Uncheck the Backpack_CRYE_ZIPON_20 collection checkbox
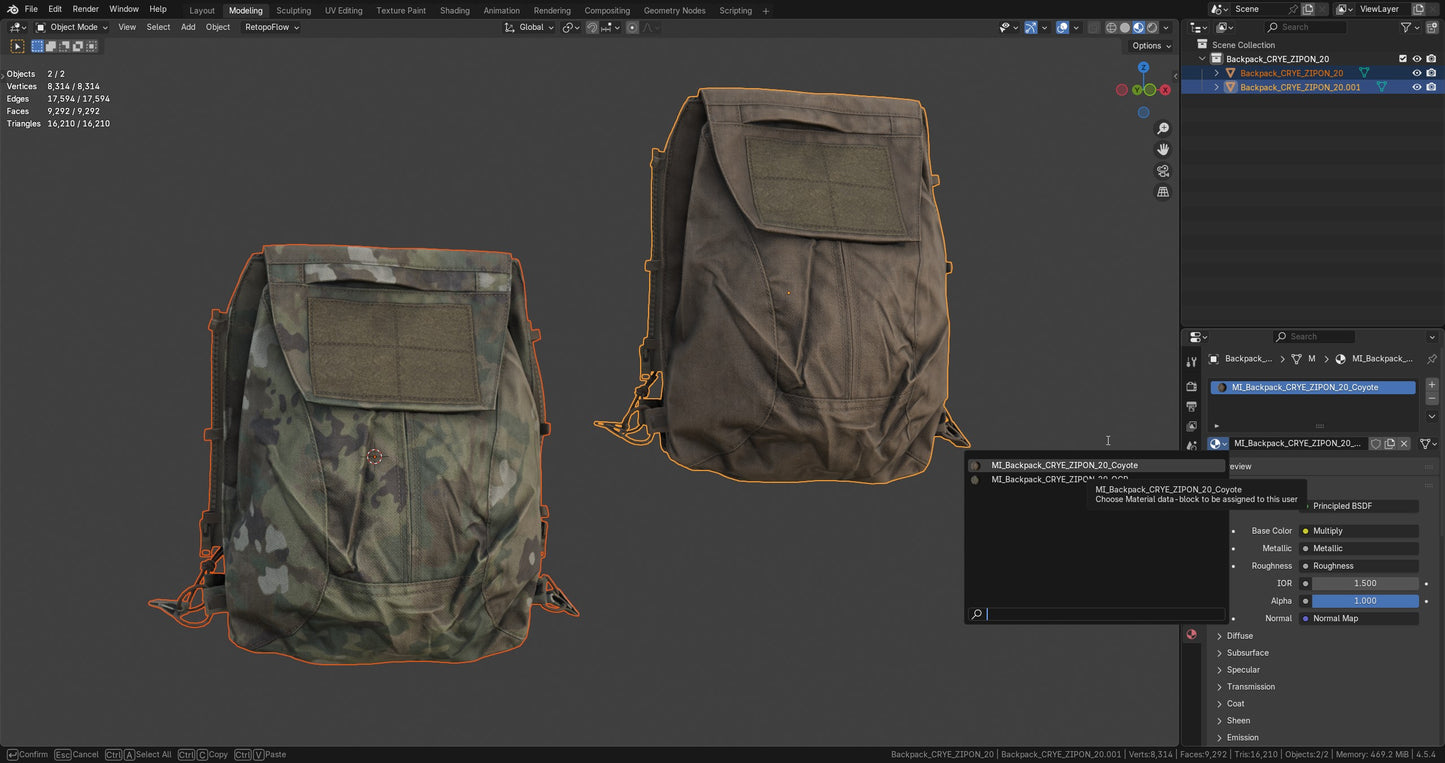This screenshot has width=1445, height=763. click(x=1403, y=59)
